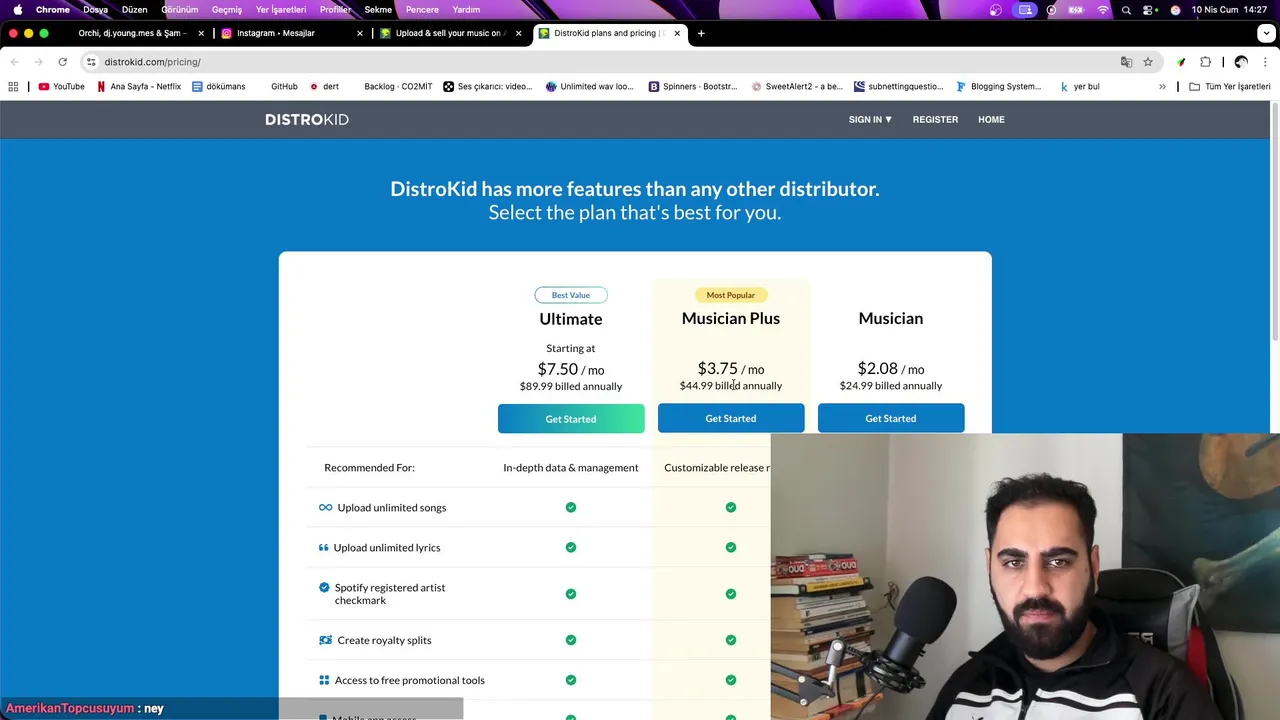The height and width of the screenshot is (720, 1280).
Task: Click the Wi-Fi icon in menu bar
Action: 1103,10
